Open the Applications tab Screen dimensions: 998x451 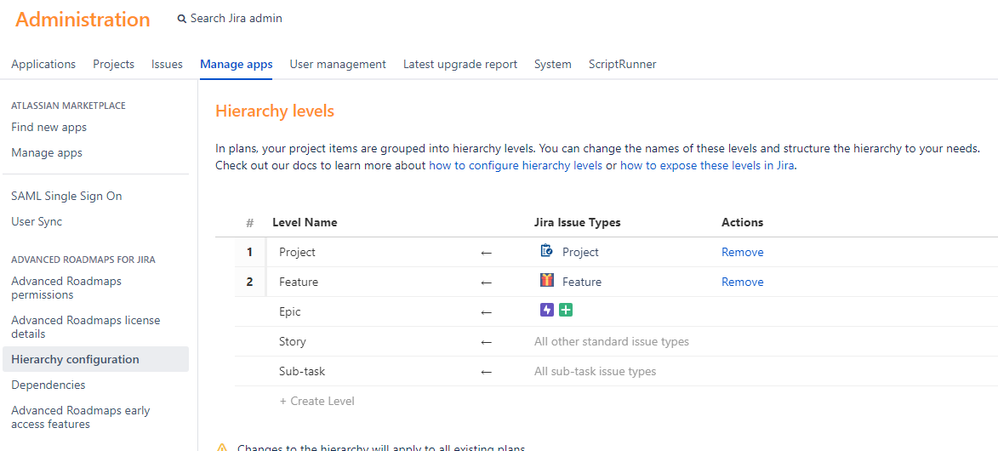pos(43,64)
